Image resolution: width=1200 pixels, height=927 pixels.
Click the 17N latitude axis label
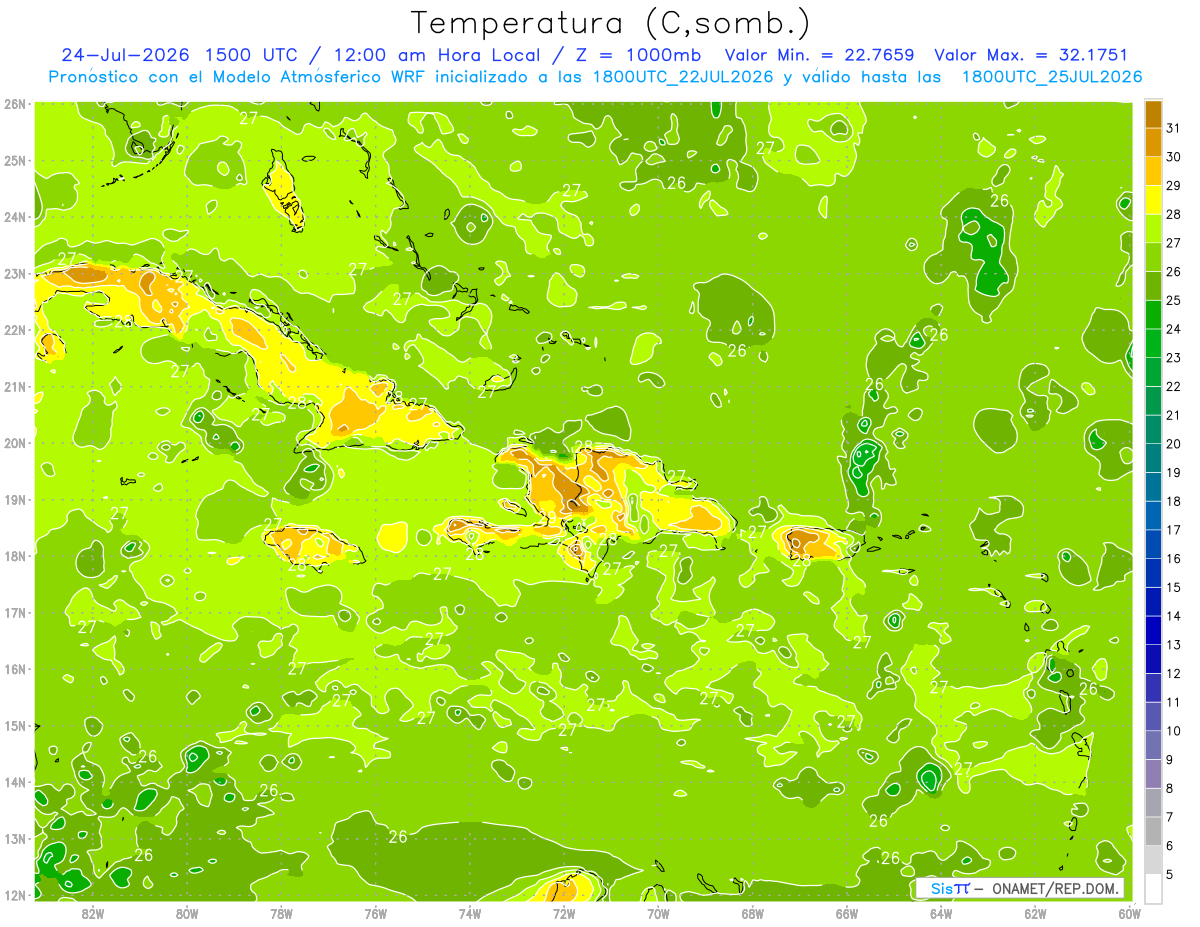(15, 612)
